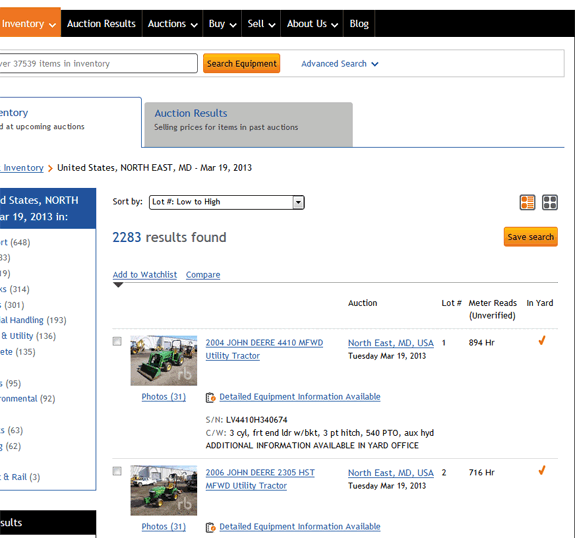Filter by category with (95) items
This screenshot has width=575, height=538.
click(11, 384)
